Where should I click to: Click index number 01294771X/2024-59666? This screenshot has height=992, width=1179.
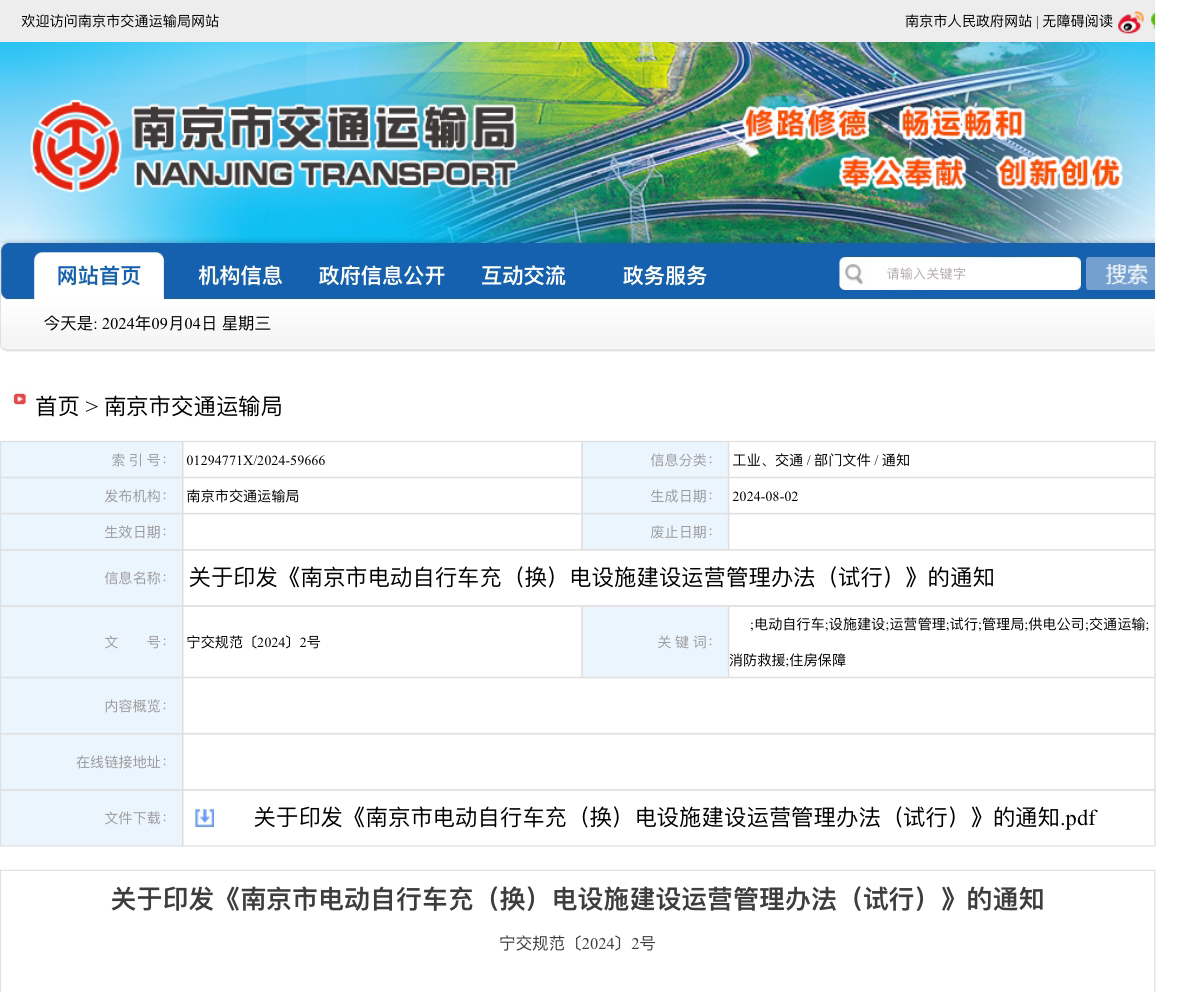coord(256,460)
